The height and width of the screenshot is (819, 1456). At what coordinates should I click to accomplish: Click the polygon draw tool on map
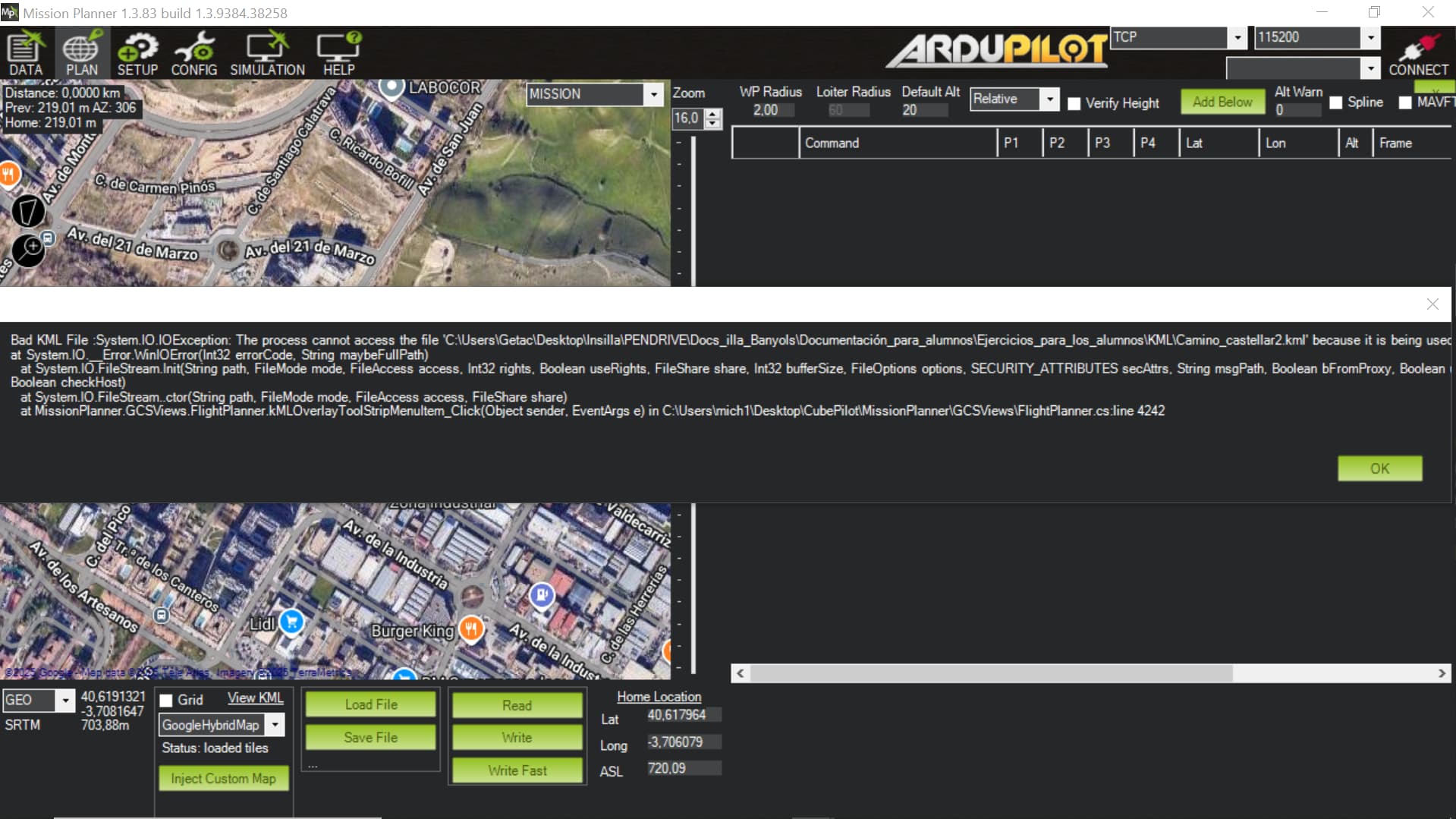[28, 211]
